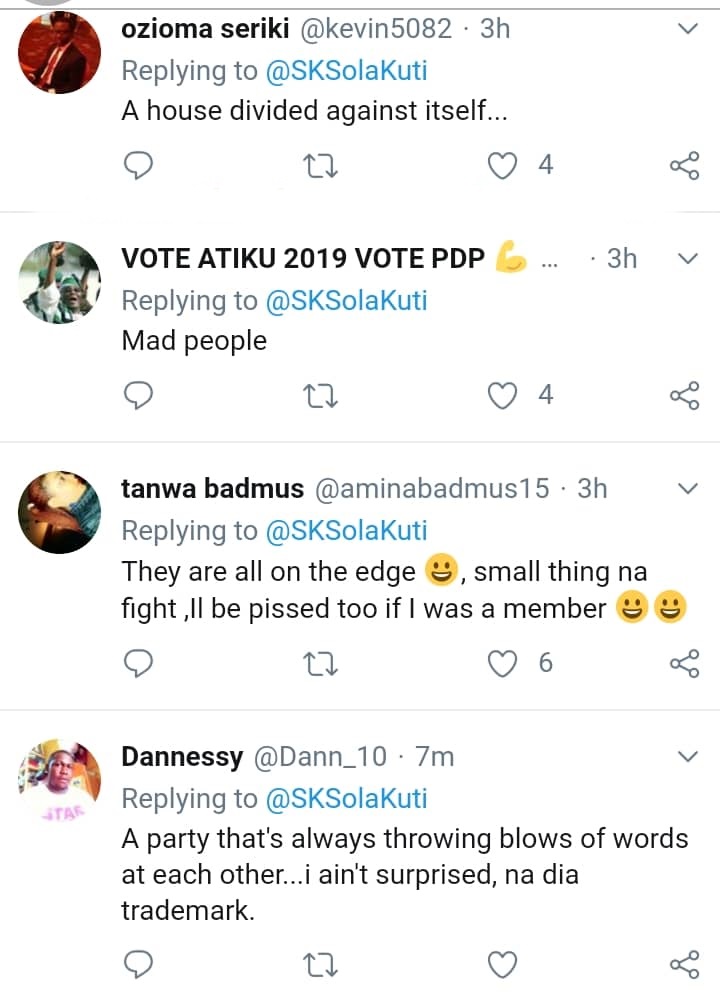Retweet ozioma seriki's tweet
The width and height of the screenshot is (720, 992).
(x=320, y=165)
